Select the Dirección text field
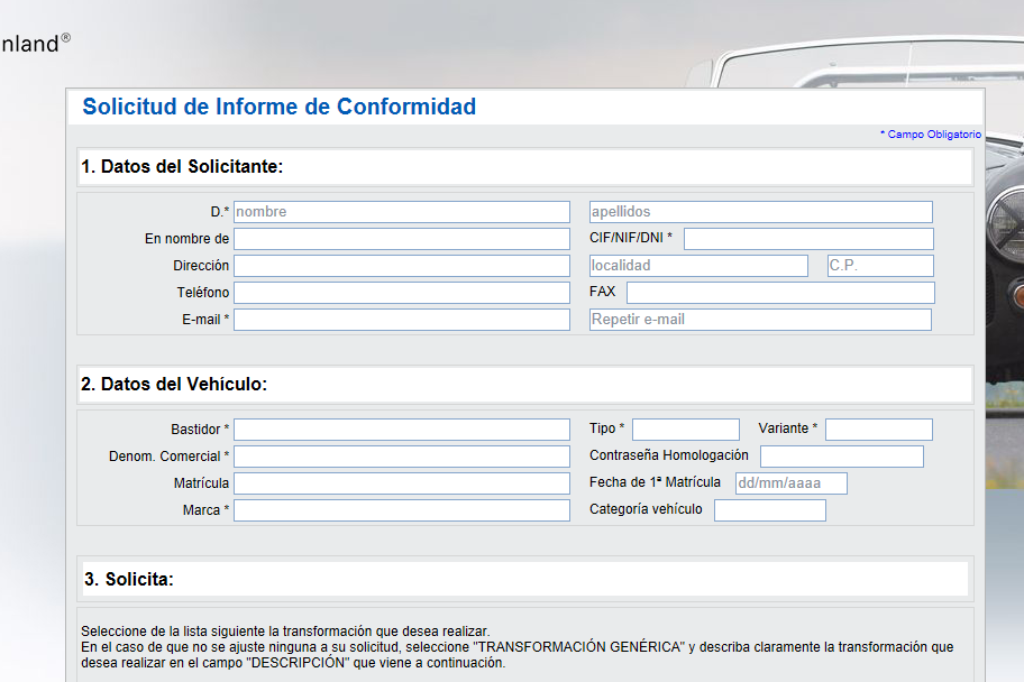 pyautogui.click(x=401, y=266)
